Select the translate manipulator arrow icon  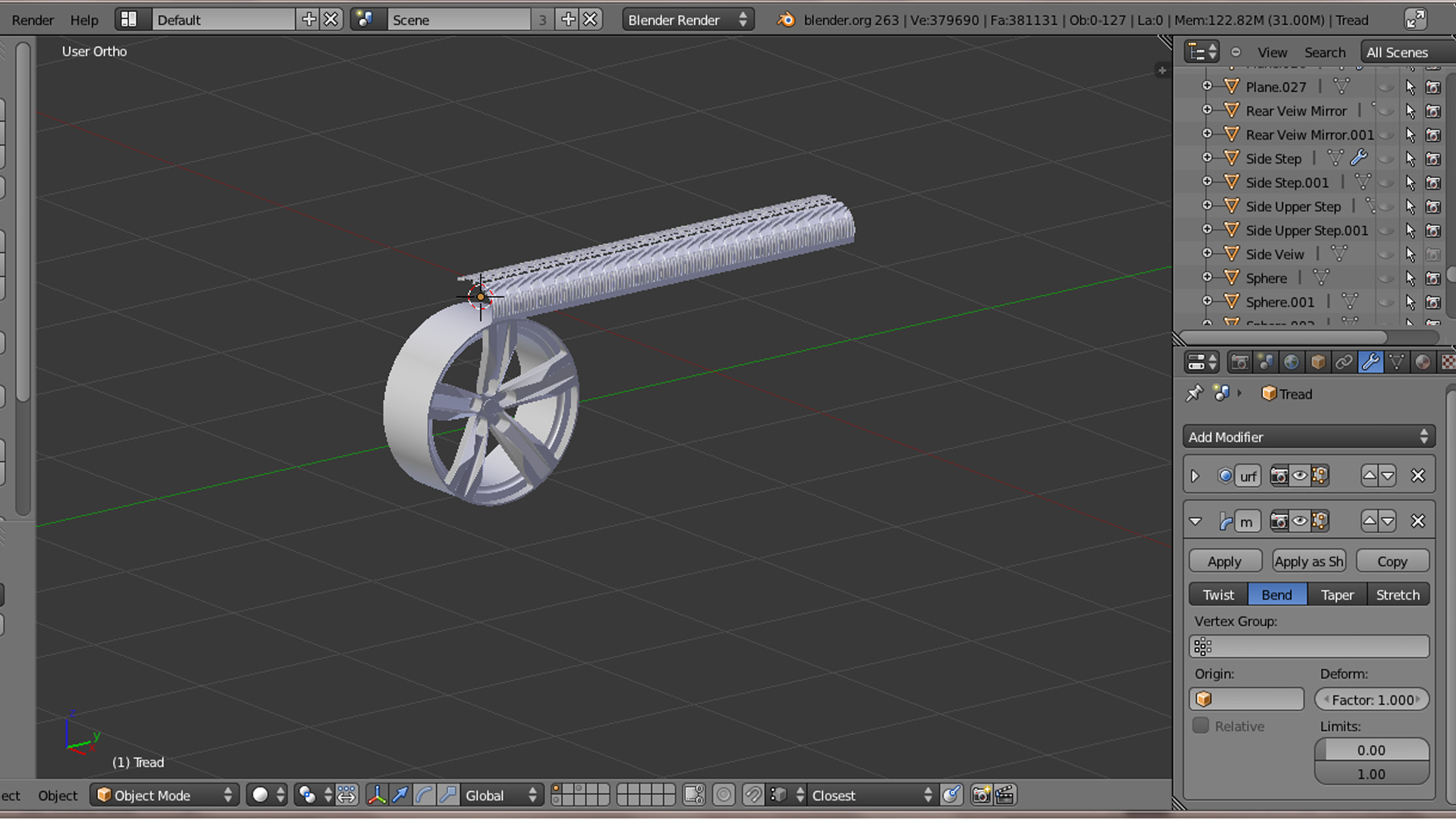[400, 795]
